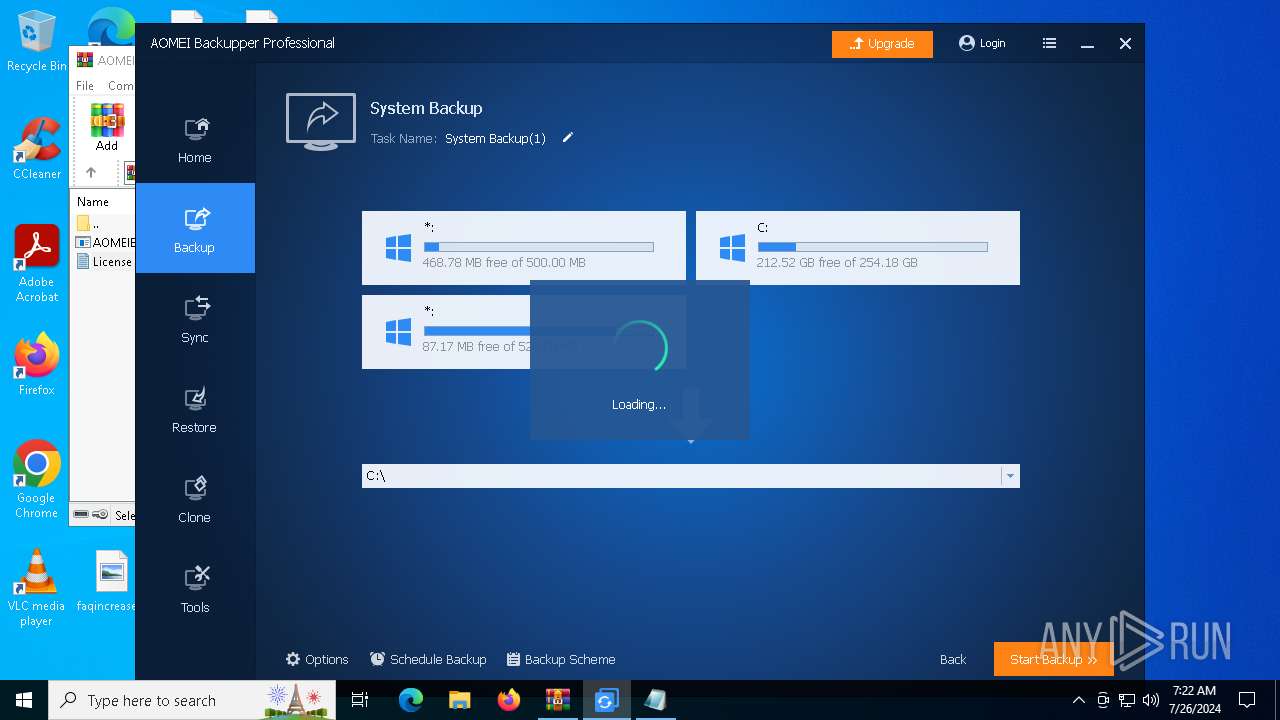
Task: Click the taskbar clock
Action: (x=1196, y=700)
